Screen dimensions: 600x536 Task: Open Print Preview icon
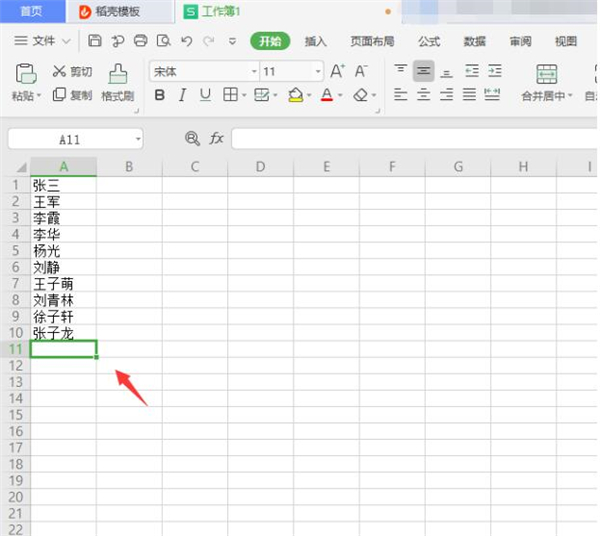[163, 41]
